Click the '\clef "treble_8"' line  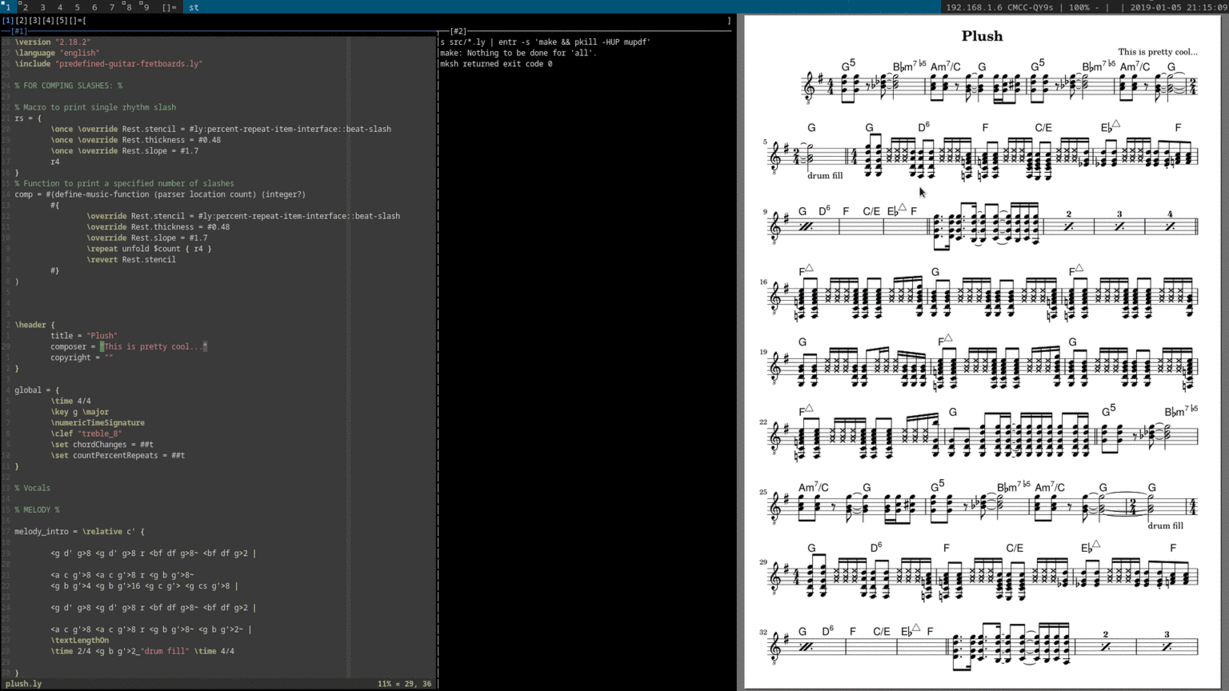point(86,433)
